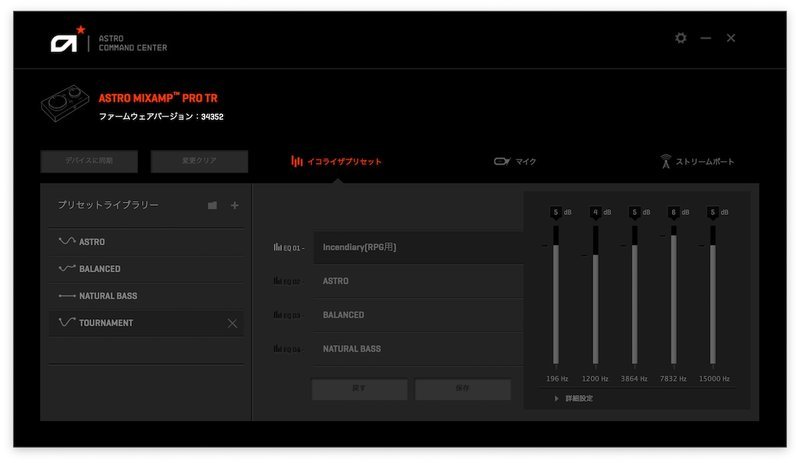Click the 196 Hz frequency label
This screenshot has height=463, width=800.
click(x=557, y=379)
